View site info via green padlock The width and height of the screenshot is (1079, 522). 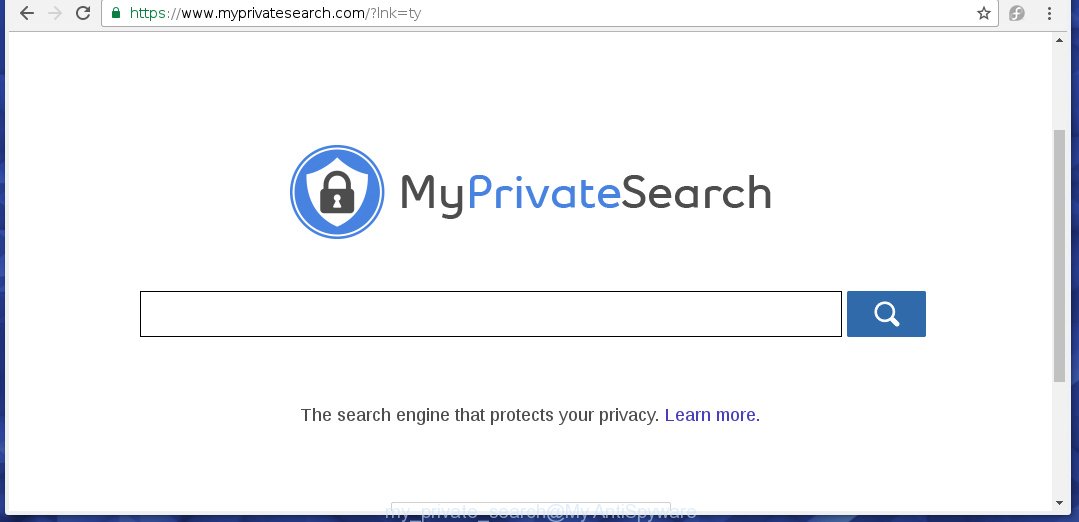point(116,13)
